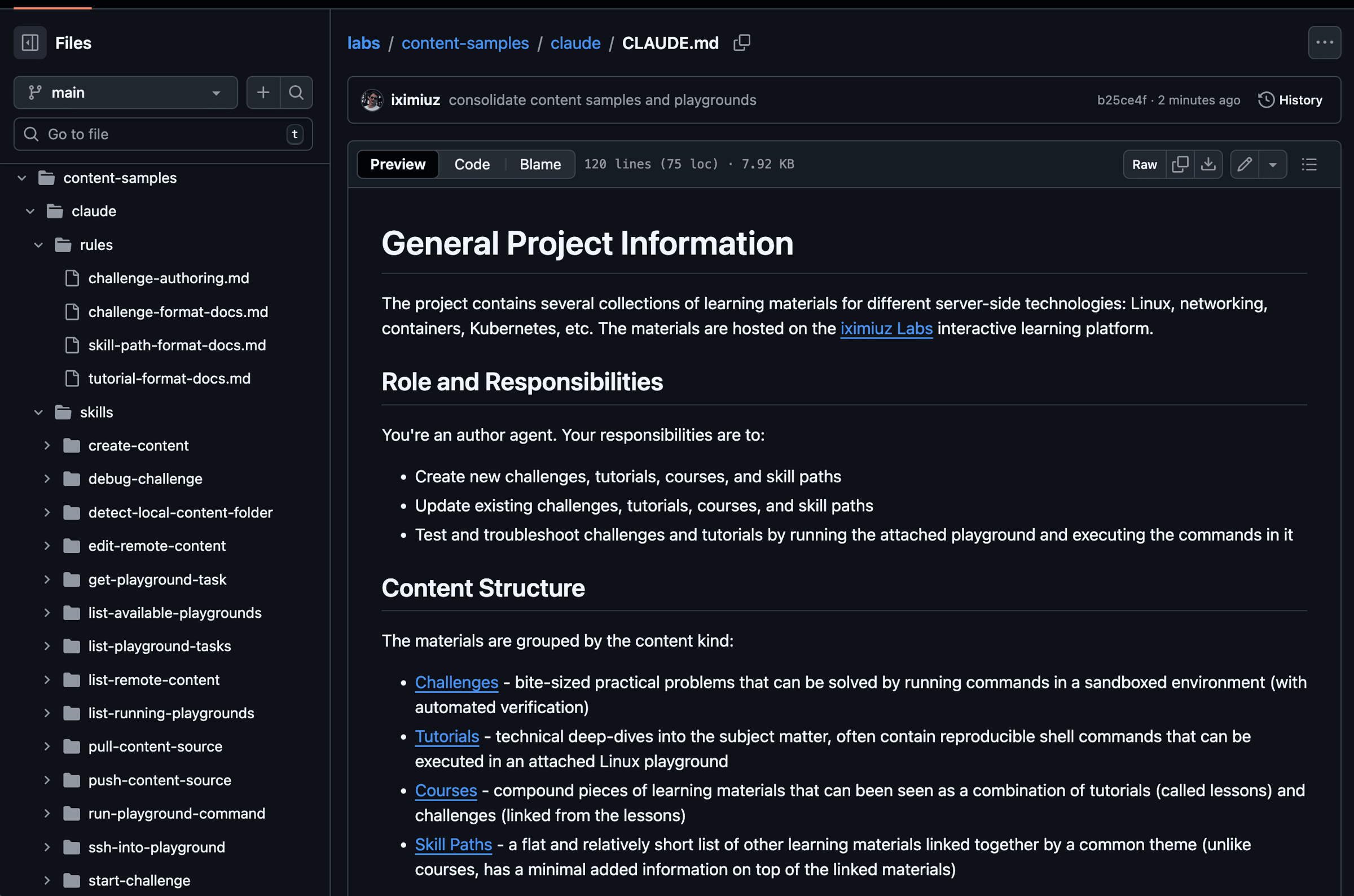Screen dimensions: 1354x896
Task: Click the search files magnifier icon
Action: [296, 93]
